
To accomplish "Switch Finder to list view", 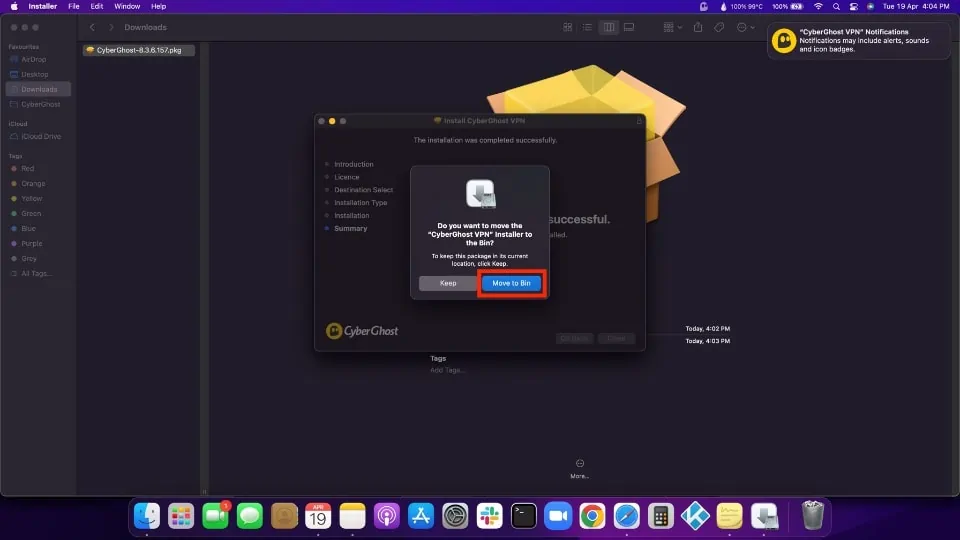I will click(x=587, y=27).
